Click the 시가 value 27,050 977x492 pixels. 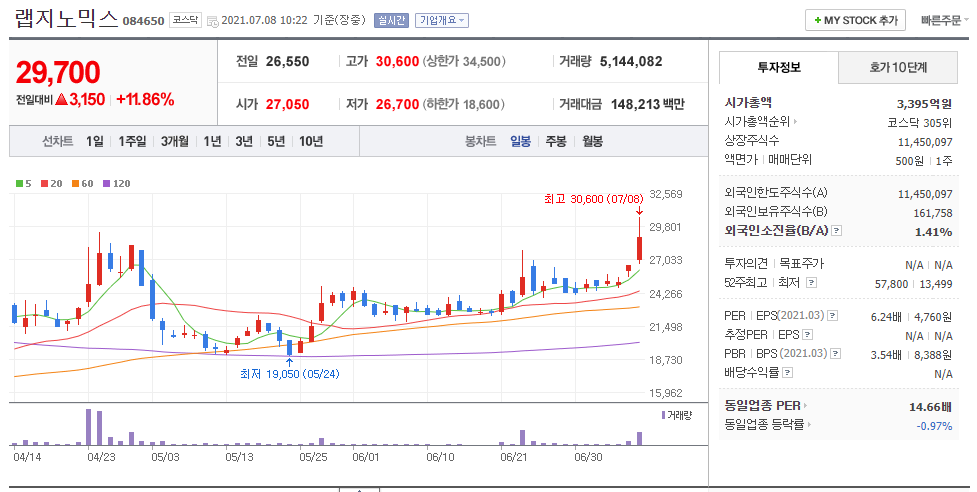287,104
